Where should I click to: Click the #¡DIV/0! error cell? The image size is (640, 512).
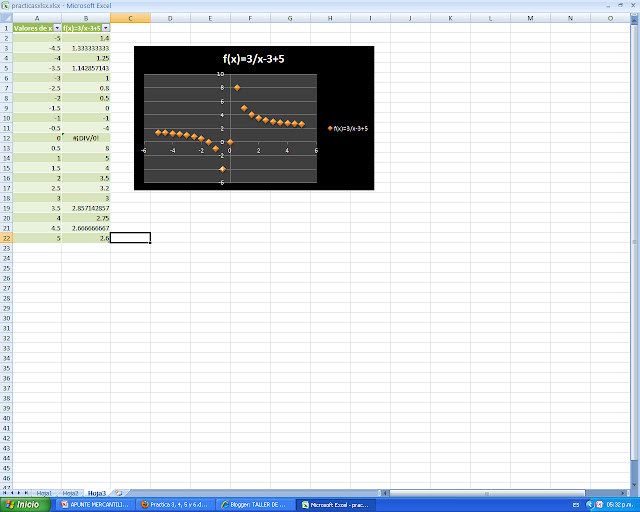point(86,138)
